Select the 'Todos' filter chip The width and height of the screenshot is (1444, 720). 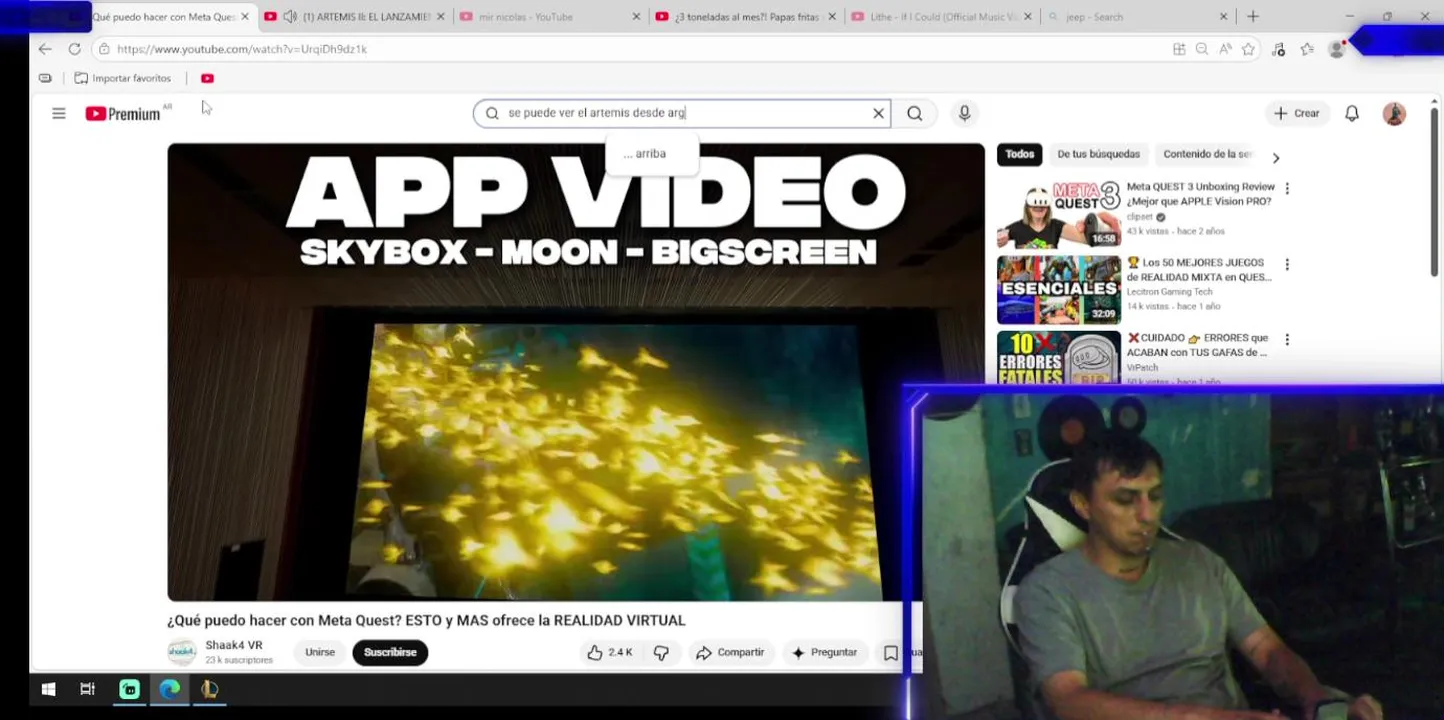pos(1020,154)
